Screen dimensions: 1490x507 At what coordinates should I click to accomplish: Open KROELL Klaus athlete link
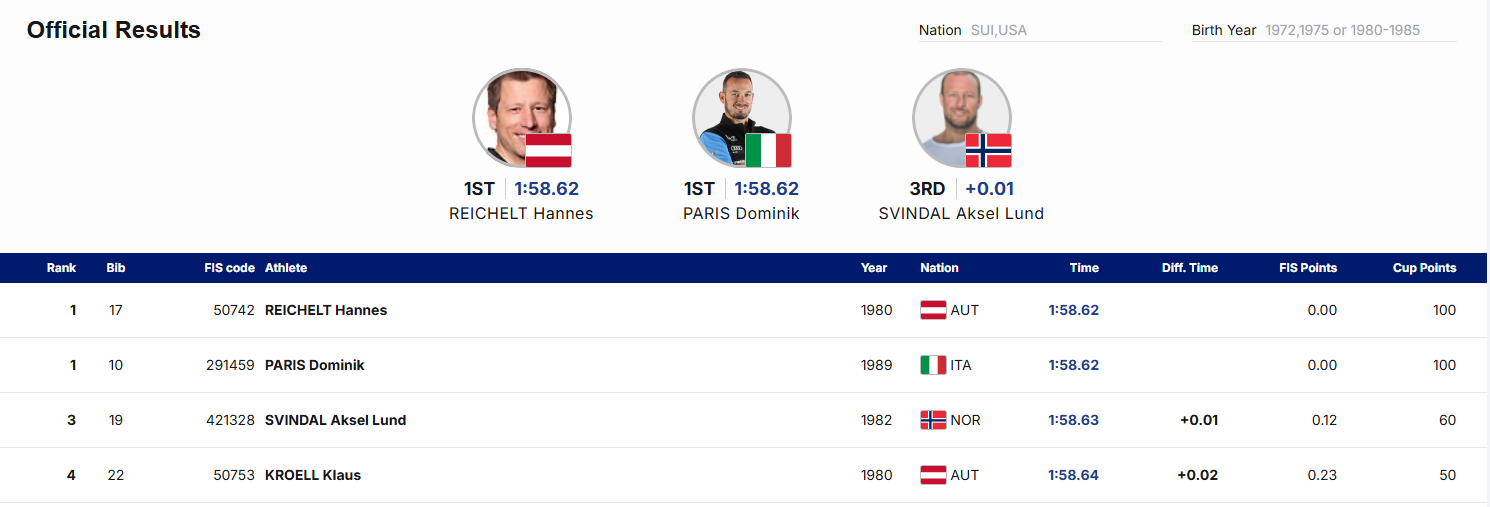313,475
